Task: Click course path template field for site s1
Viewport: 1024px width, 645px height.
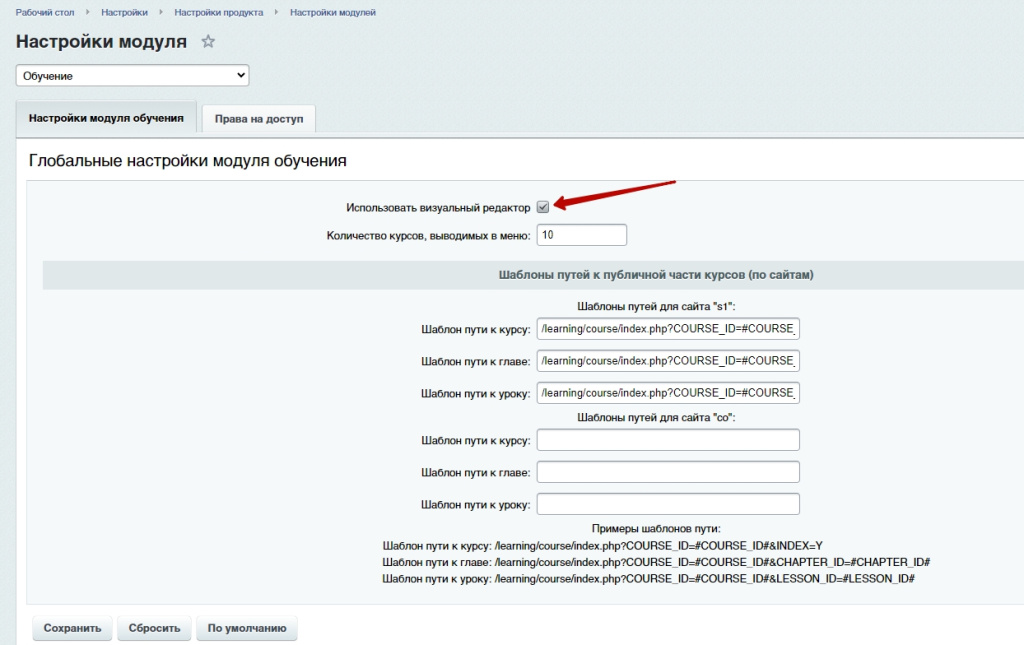Action: [x=668, y=329]
